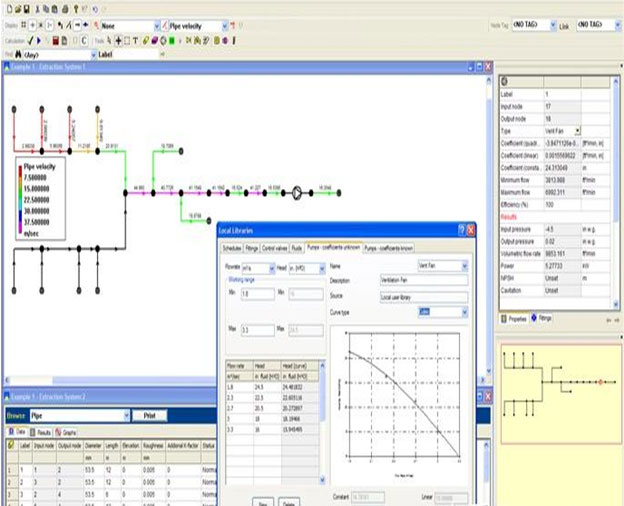Viewport: 624px width, 506px height.
Task: Click the Open folder icon
Action: tap(16, 8)
